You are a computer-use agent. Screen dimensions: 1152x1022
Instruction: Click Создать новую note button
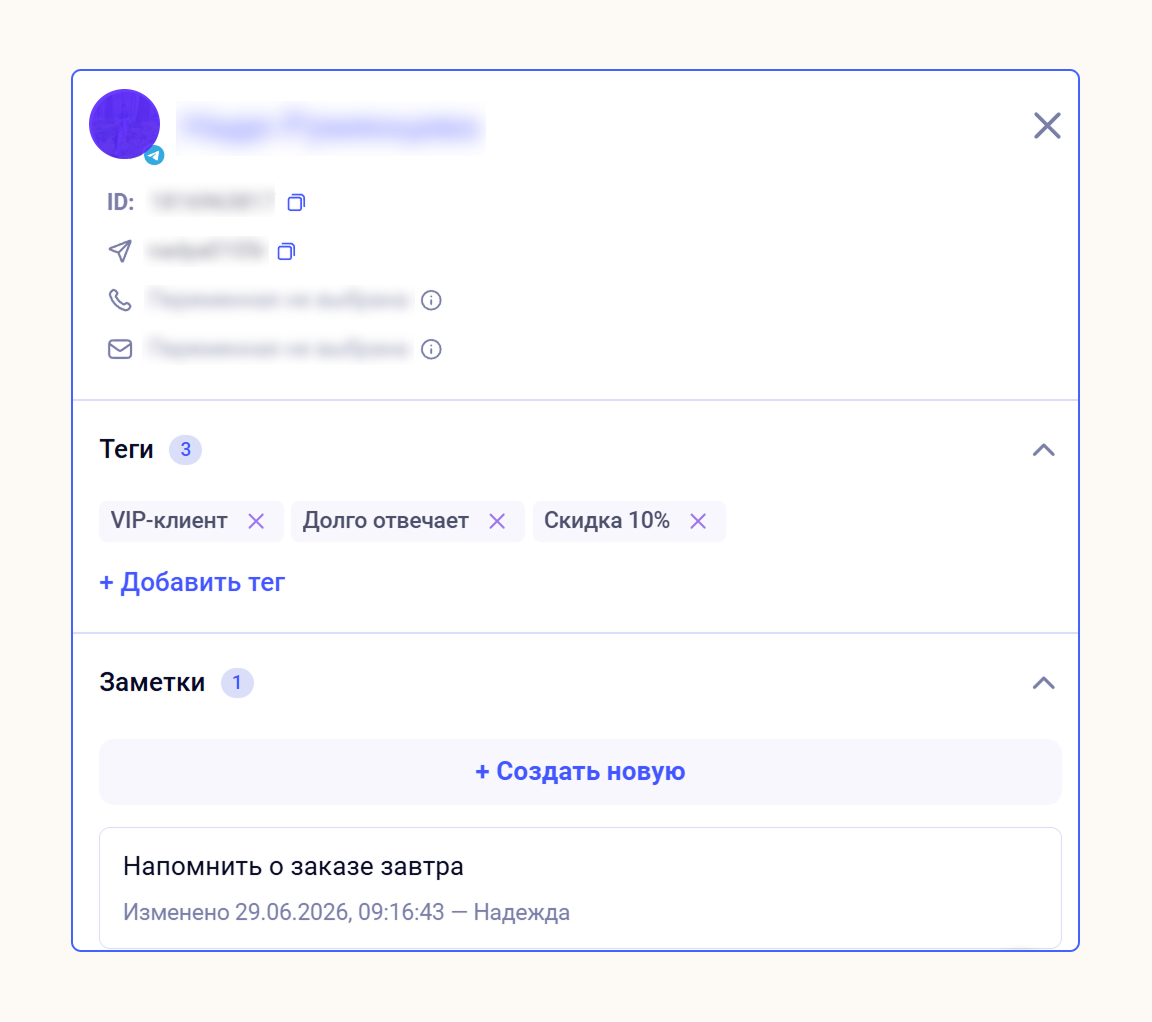[580, 771]
